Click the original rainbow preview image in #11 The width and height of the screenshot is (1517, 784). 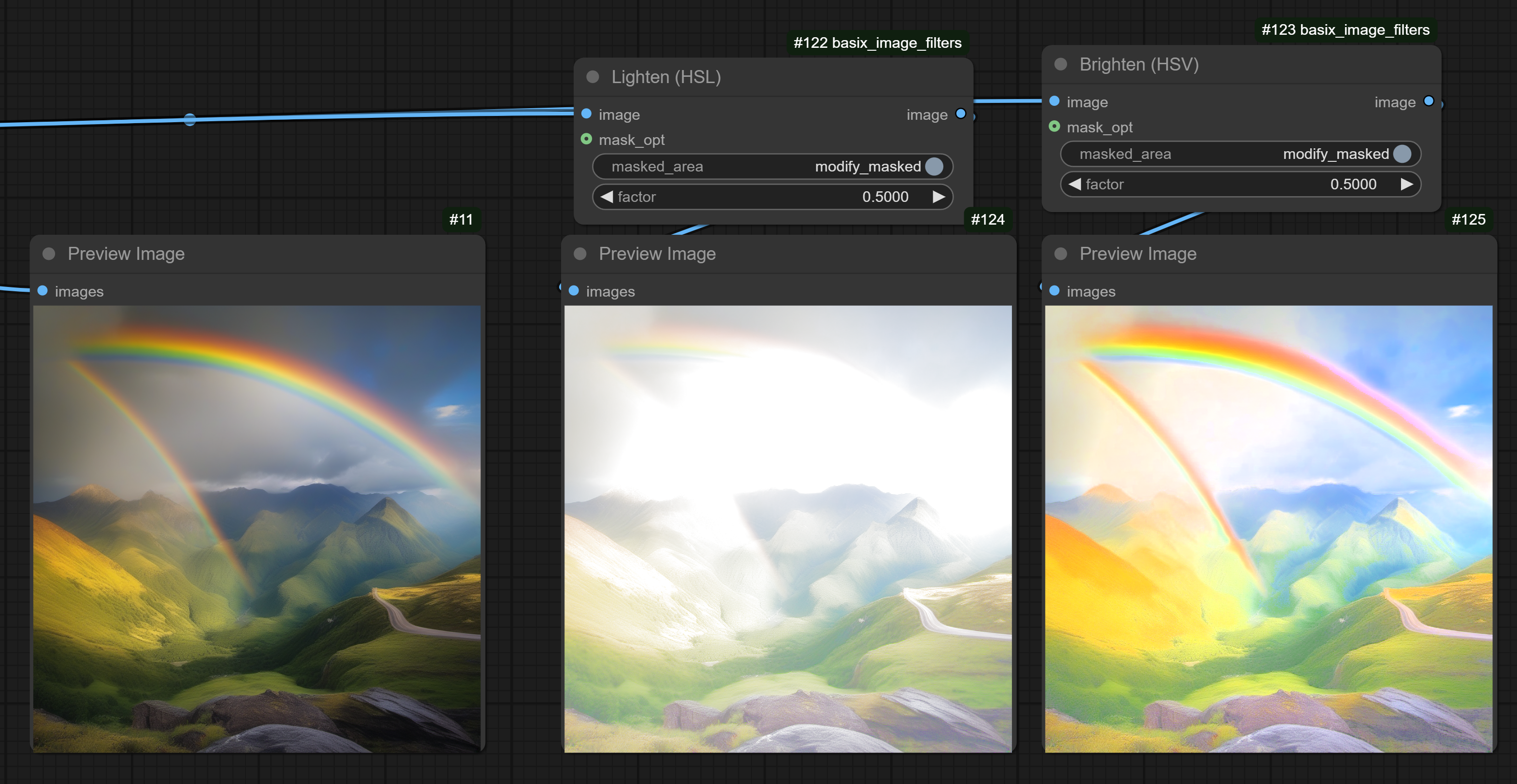[x=257, y=528]
